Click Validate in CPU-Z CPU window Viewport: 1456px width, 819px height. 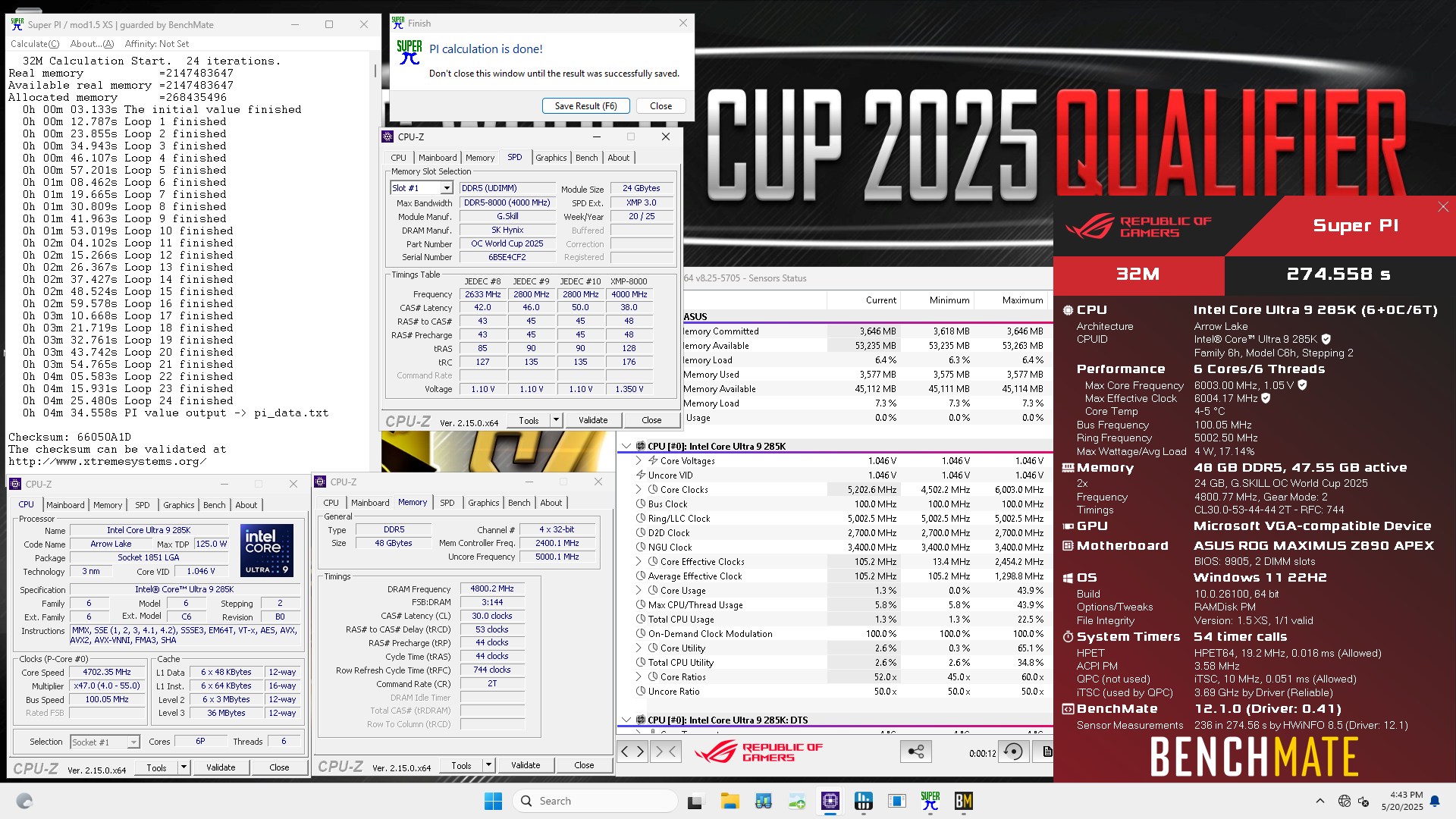[x=221, y=767]
